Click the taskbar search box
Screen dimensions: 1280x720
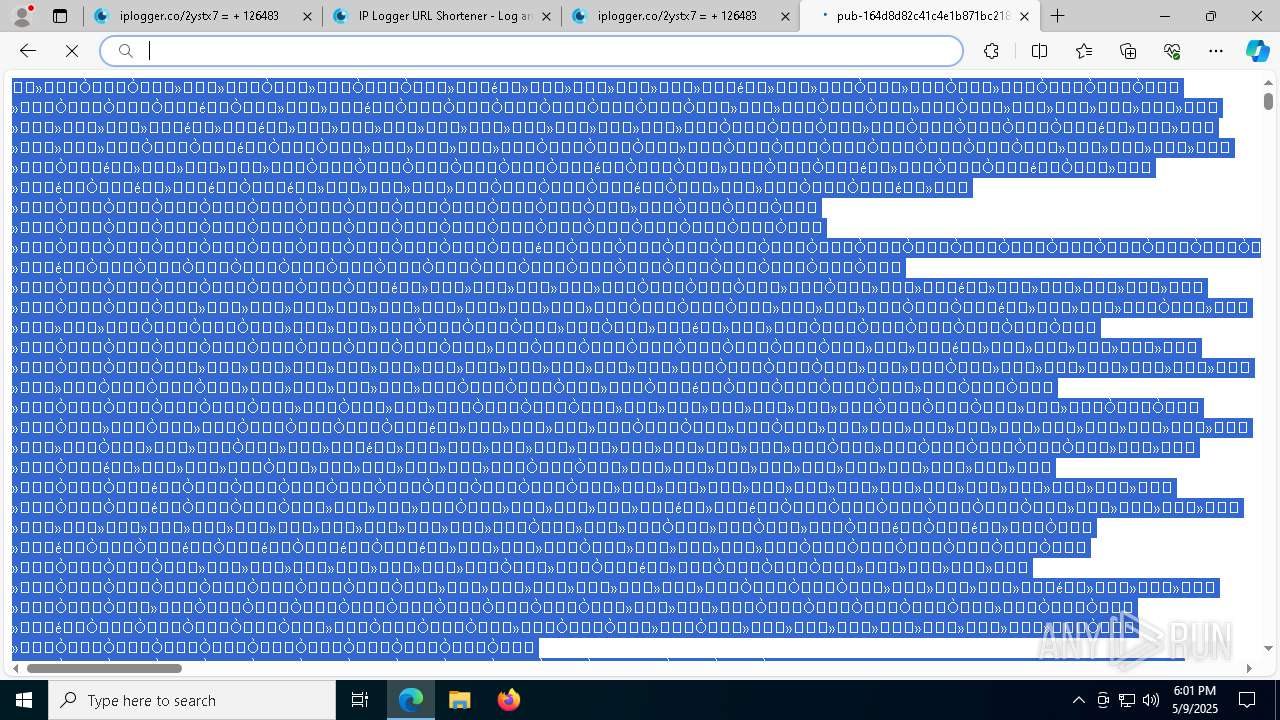(192, 700)
